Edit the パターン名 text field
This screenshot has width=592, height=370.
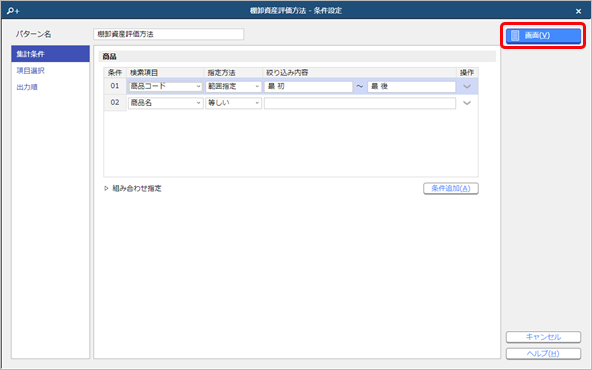click(168, 34)
